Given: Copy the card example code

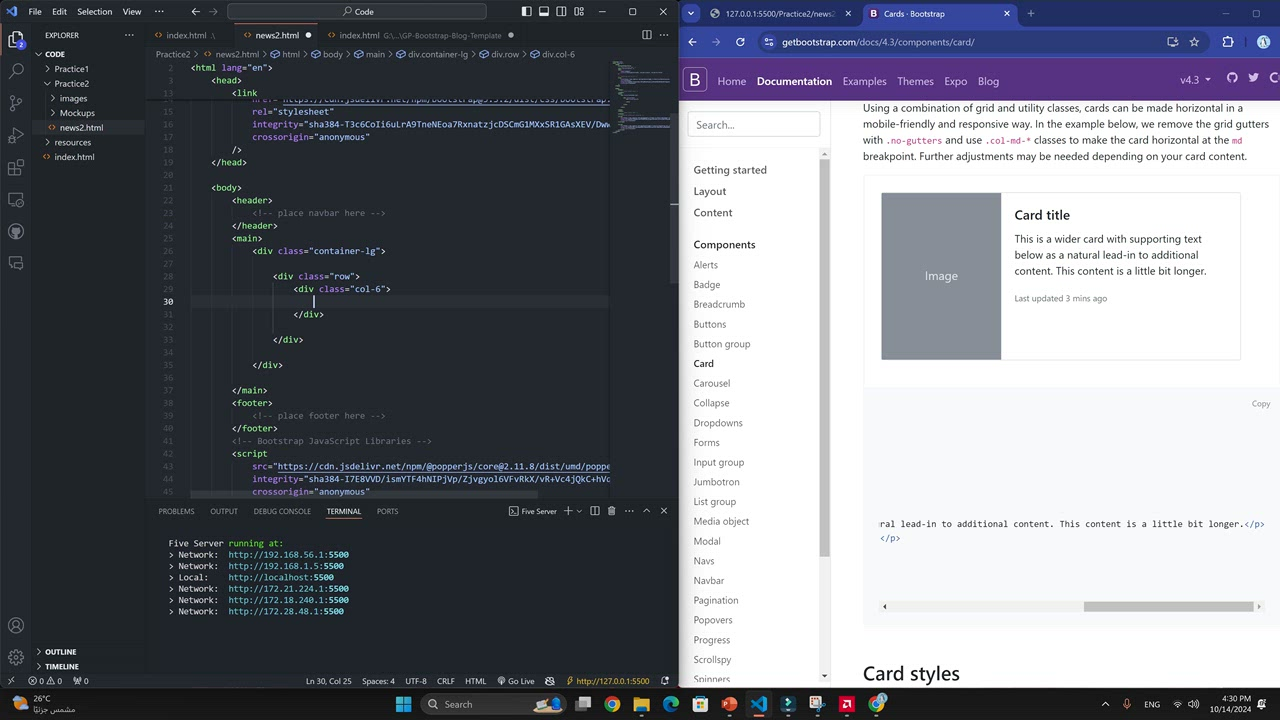Looking at the screenshot, I should [1261, 404].
